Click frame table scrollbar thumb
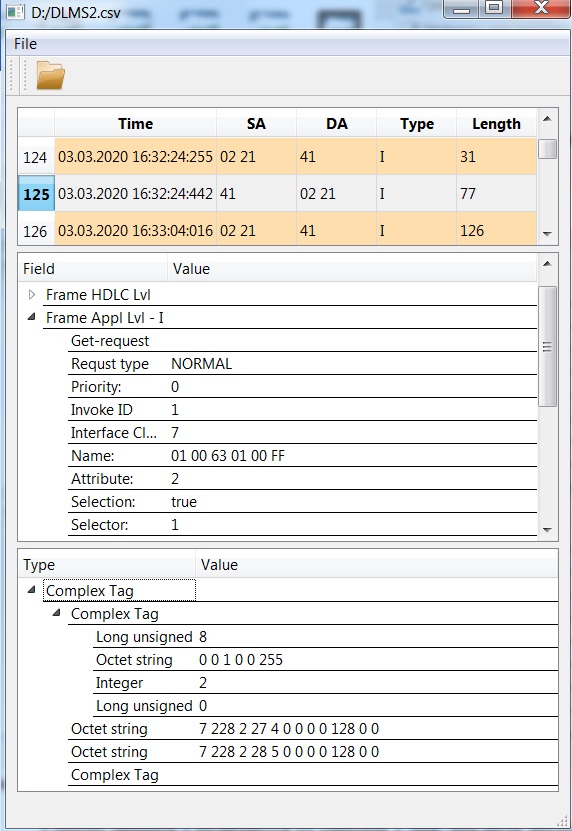572x831 pixels. 548,149
